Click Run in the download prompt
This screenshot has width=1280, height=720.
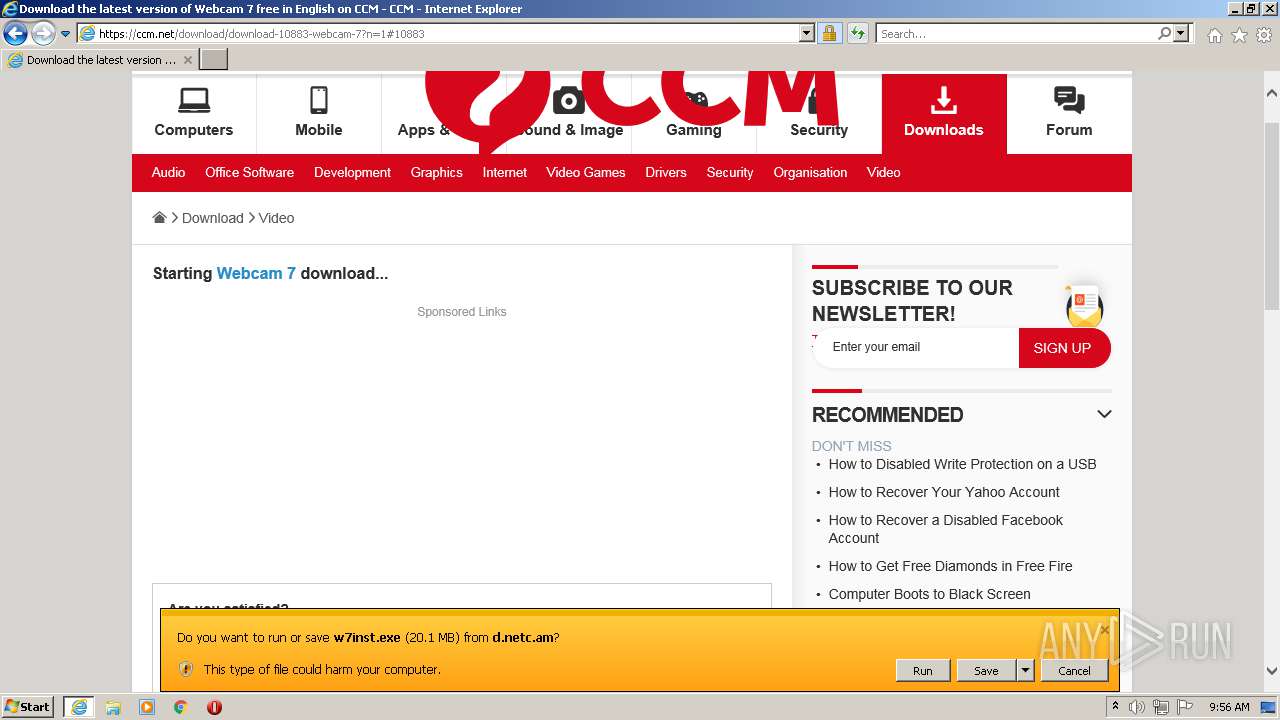click(x=922, y=671)
